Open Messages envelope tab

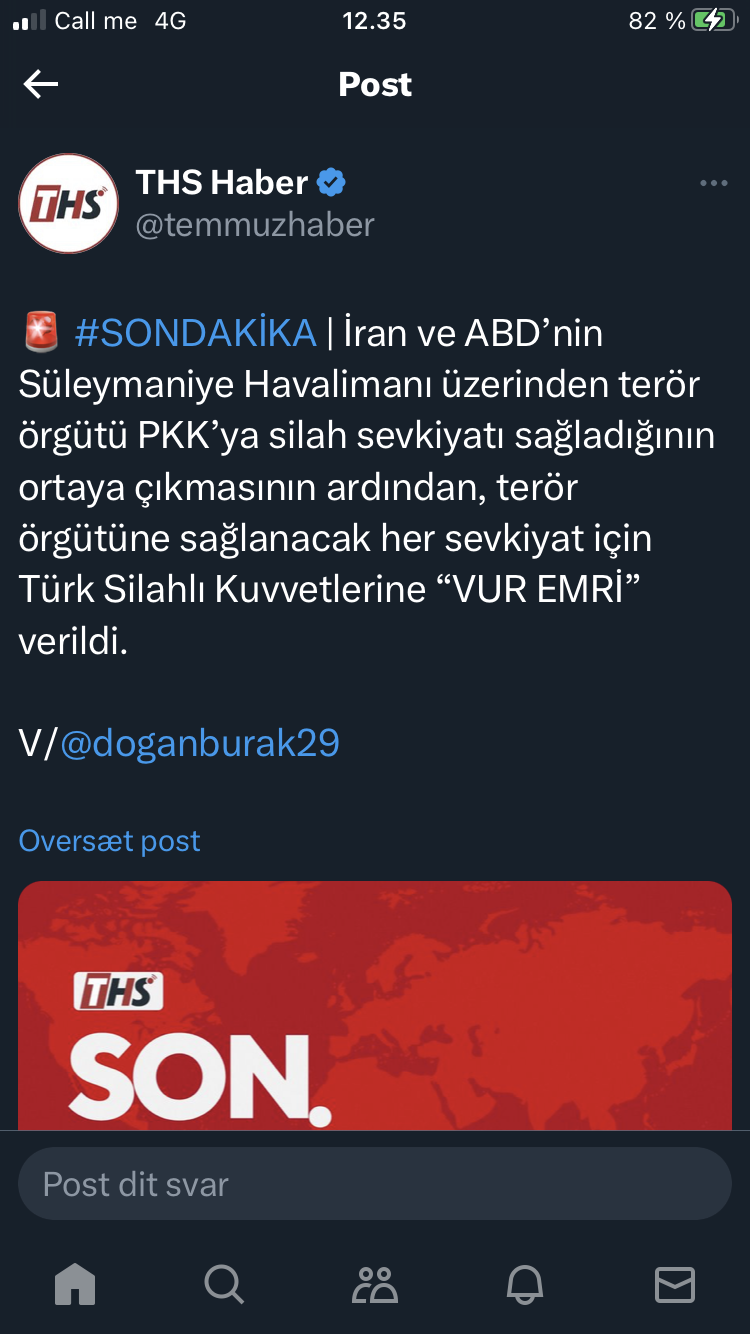point(674,1284)
